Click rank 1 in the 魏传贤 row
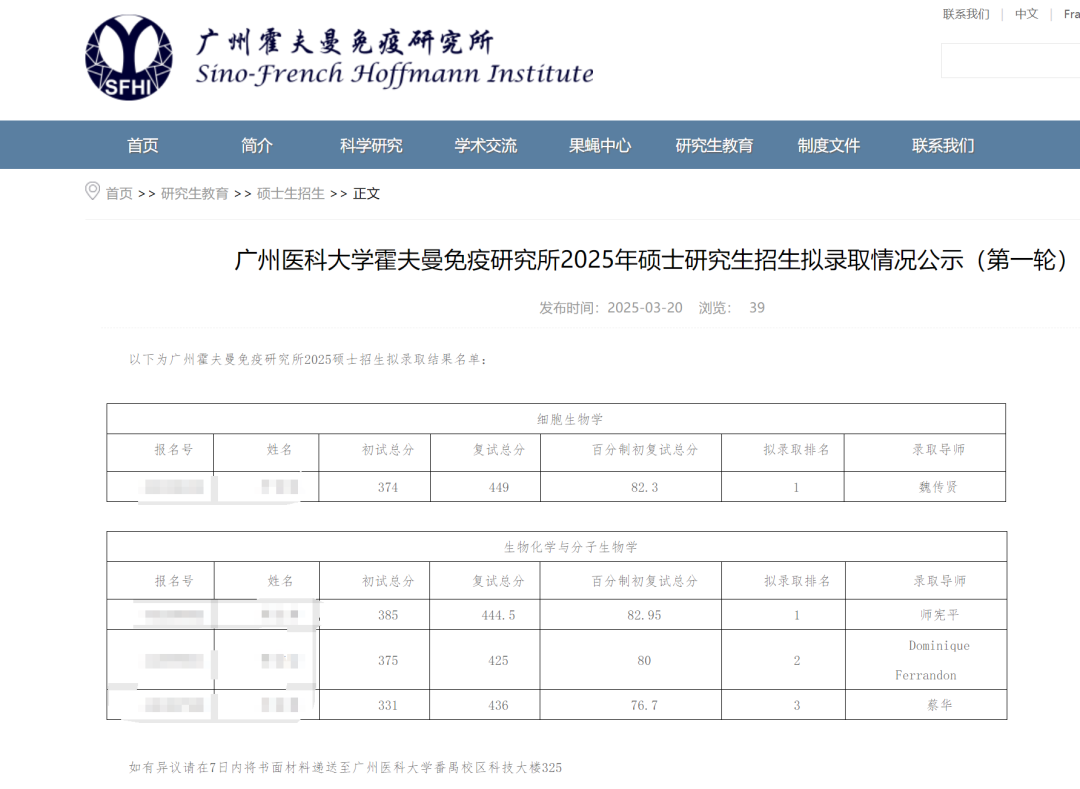 [796, 487]
